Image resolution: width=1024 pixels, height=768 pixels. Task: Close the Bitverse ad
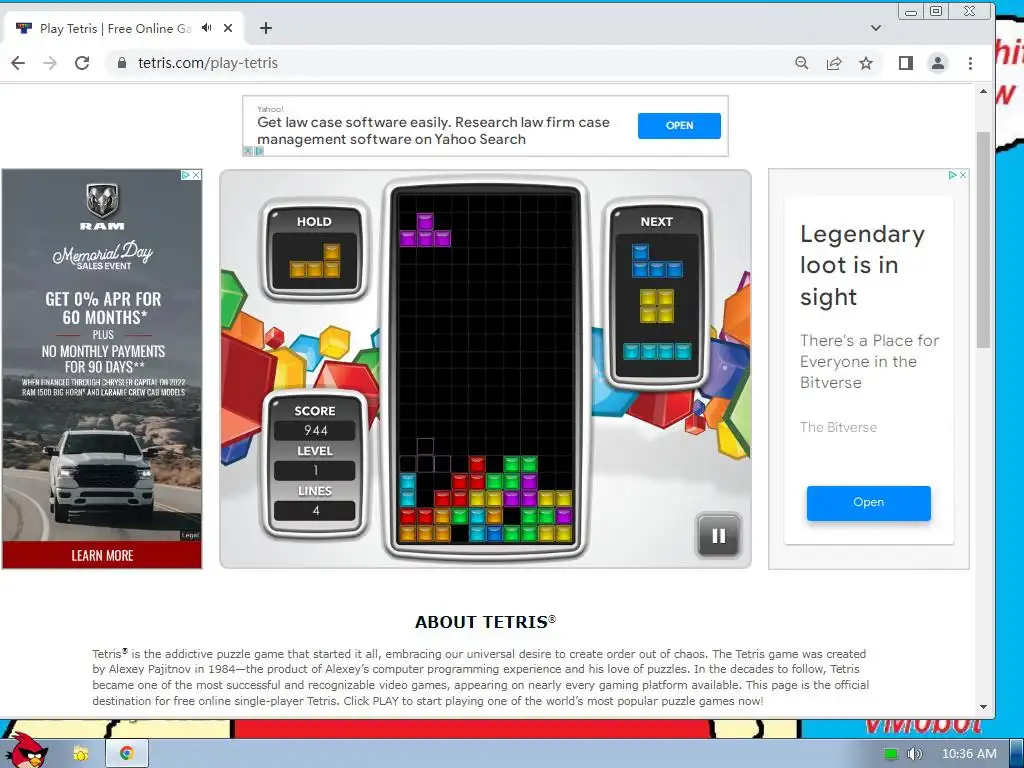(x=963, y=175)
